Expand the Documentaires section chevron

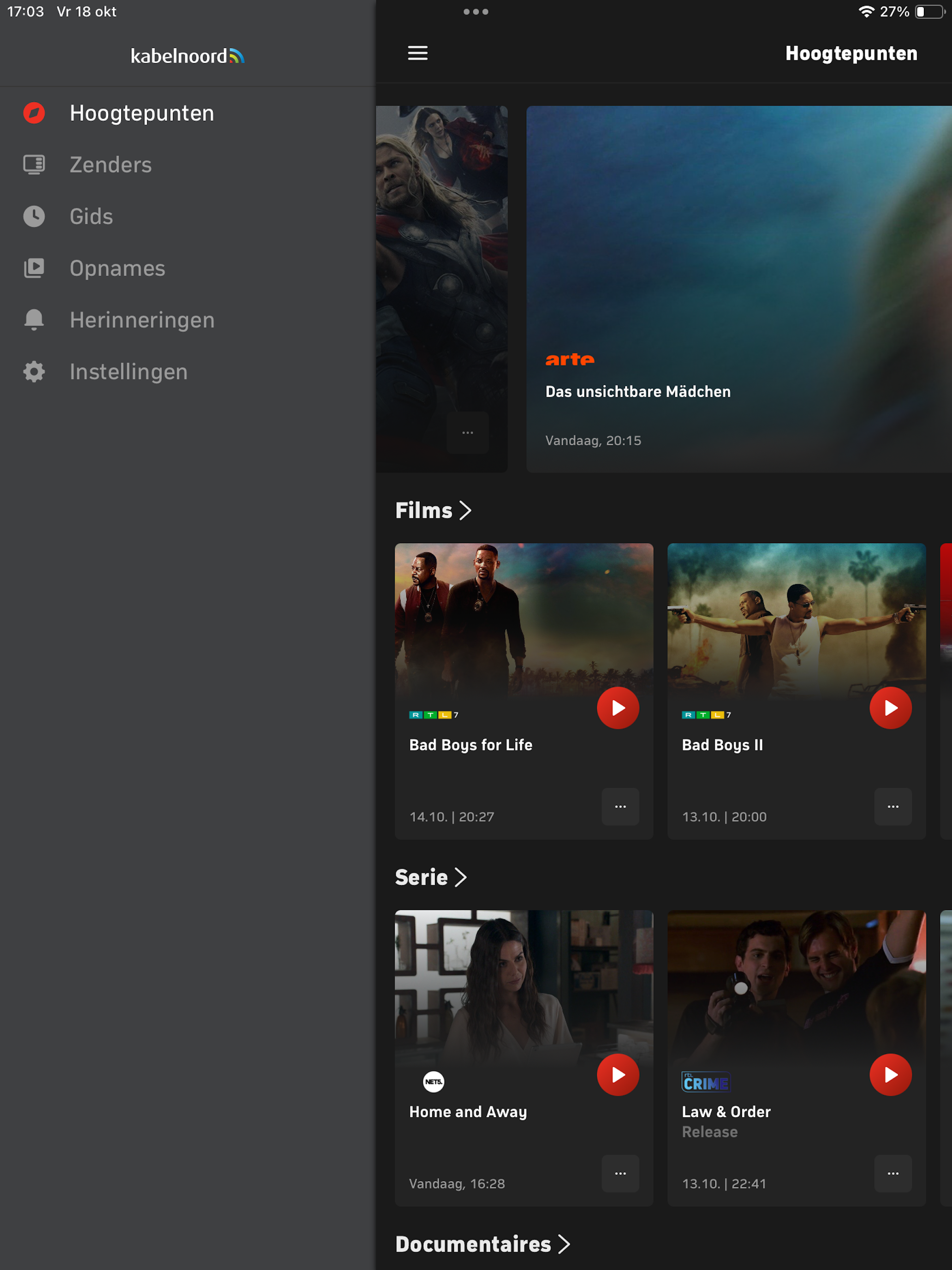click(564, 1244)
